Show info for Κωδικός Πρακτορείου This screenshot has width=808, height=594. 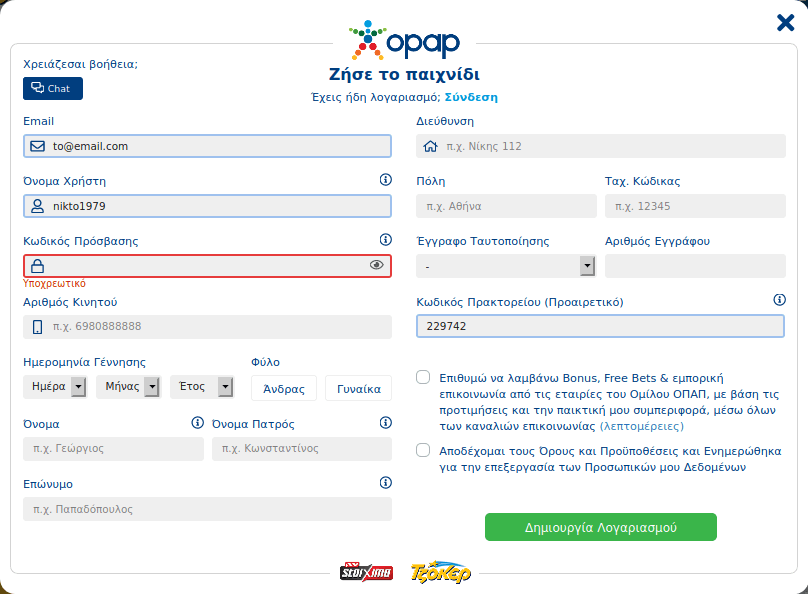(780, 299)
